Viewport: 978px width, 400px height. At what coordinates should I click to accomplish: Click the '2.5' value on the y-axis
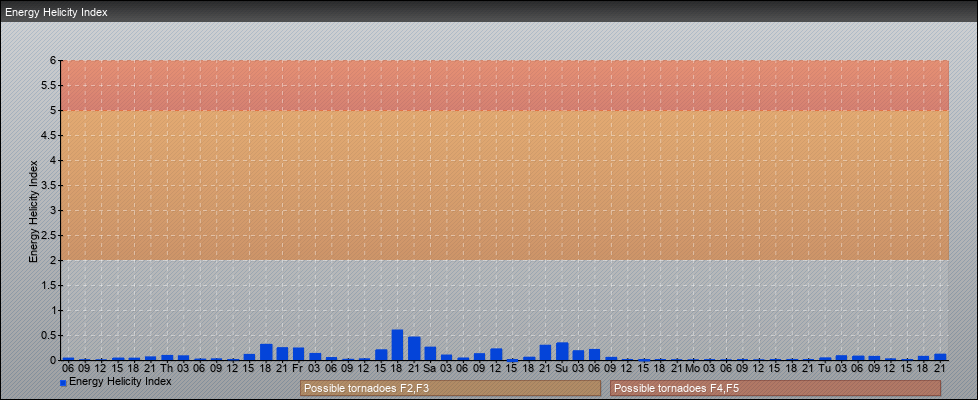[50, 235]
